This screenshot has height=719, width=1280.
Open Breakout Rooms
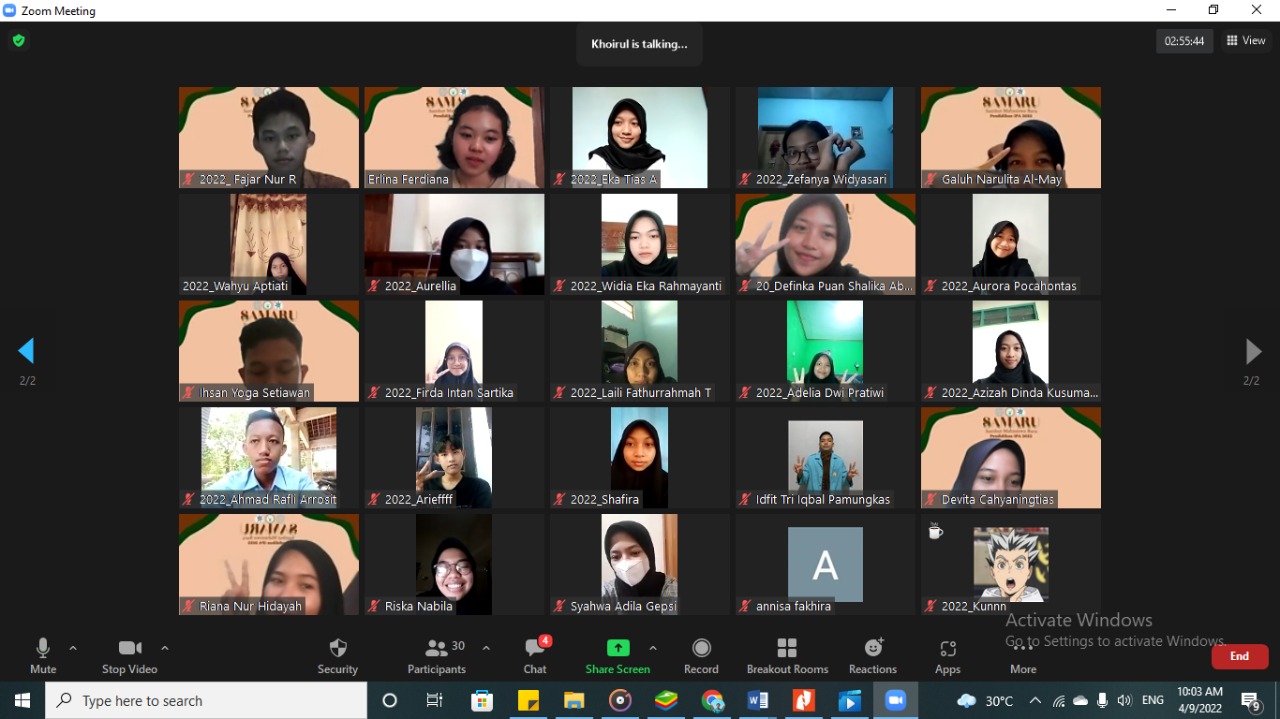click(787, 655)
